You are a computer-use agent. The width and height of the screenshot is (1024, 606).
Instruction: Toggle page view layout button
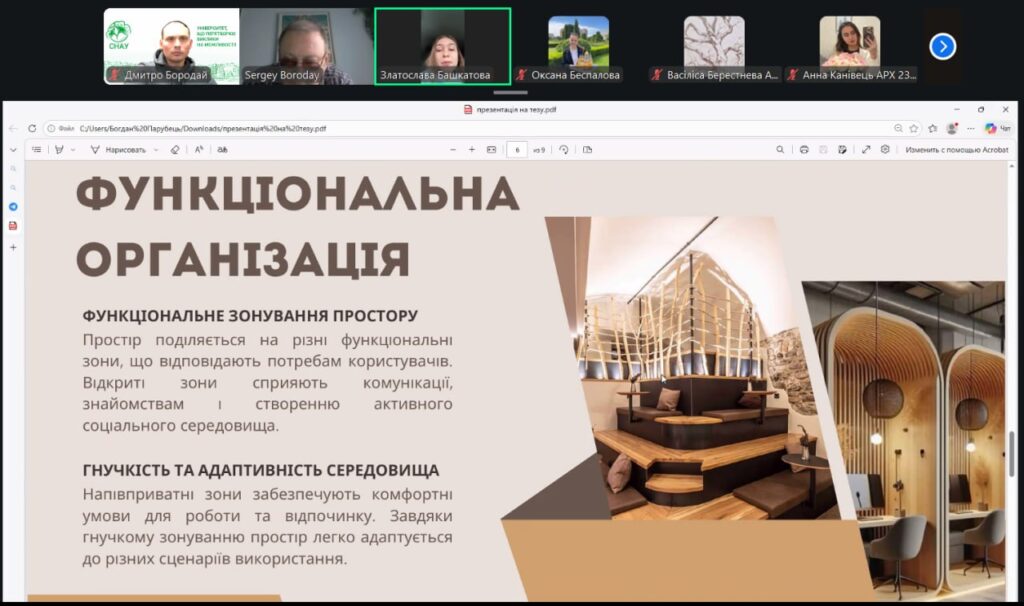tap(587, 150)
